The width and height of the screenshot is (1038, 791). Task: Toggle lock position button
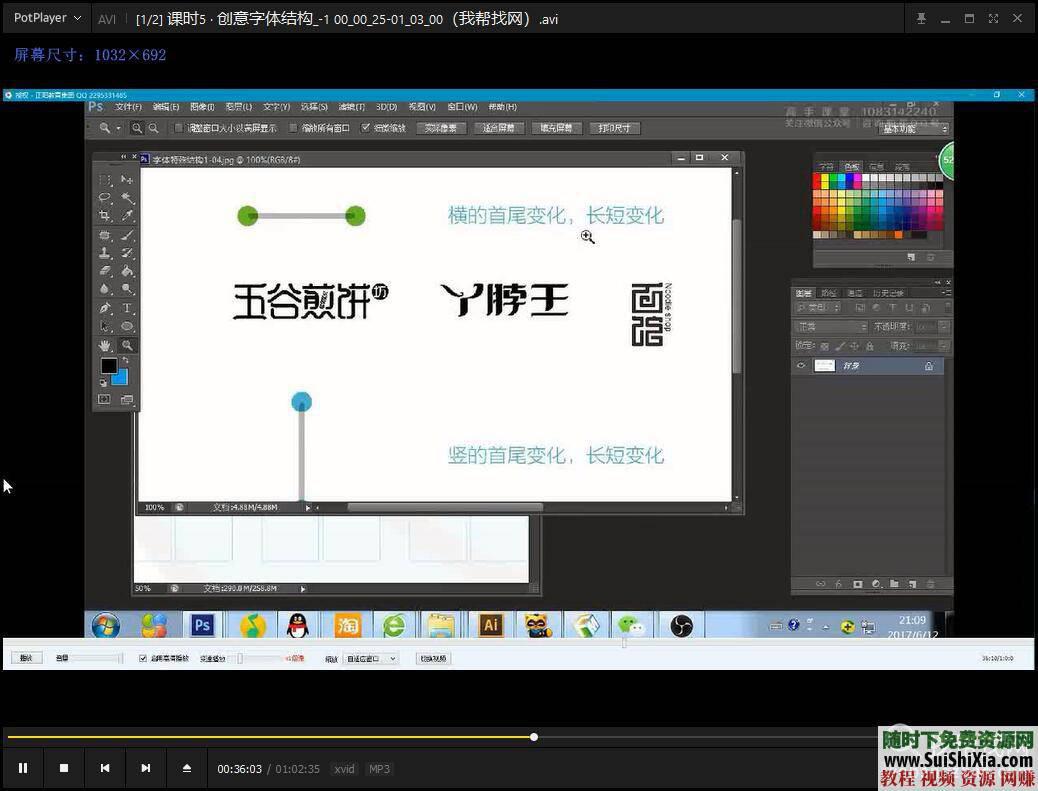855,346
